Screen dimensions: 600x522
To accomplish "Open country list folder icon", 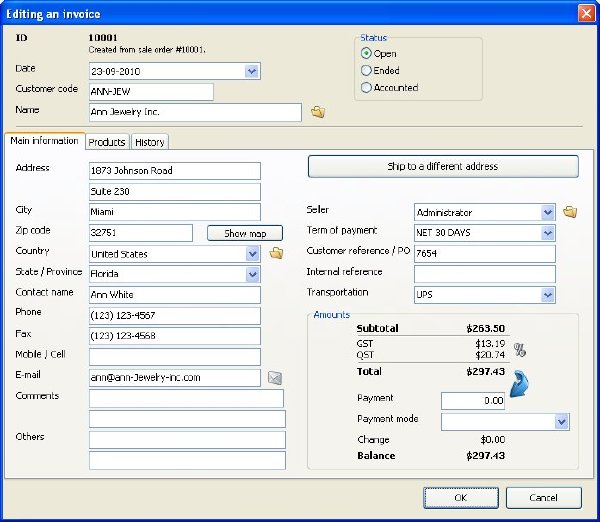I will [276, 253].
